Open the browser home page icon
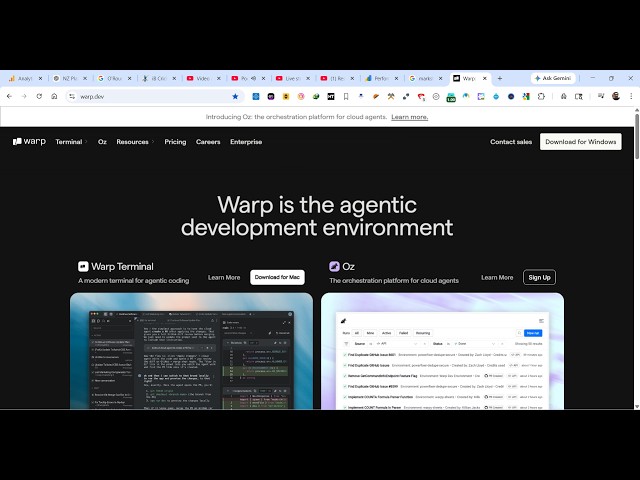Viewport: 640px width, 480px height. tap(54, 96)
